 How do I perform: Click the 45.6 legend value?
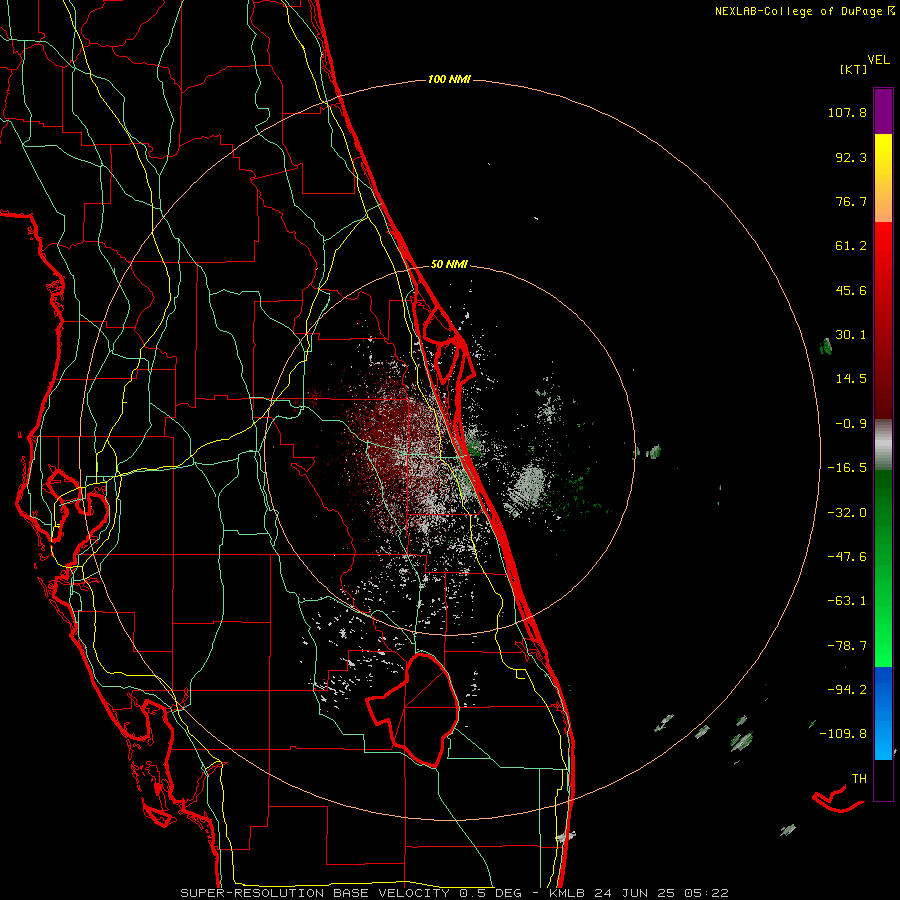point(851,290)
